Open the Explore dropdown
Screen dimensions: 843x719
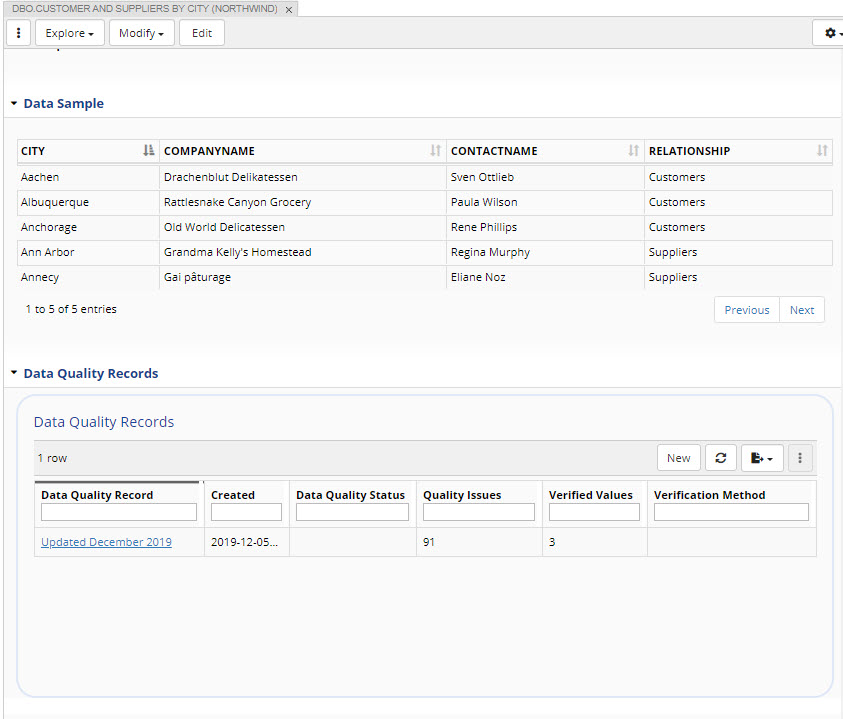(x=69, y=32)
